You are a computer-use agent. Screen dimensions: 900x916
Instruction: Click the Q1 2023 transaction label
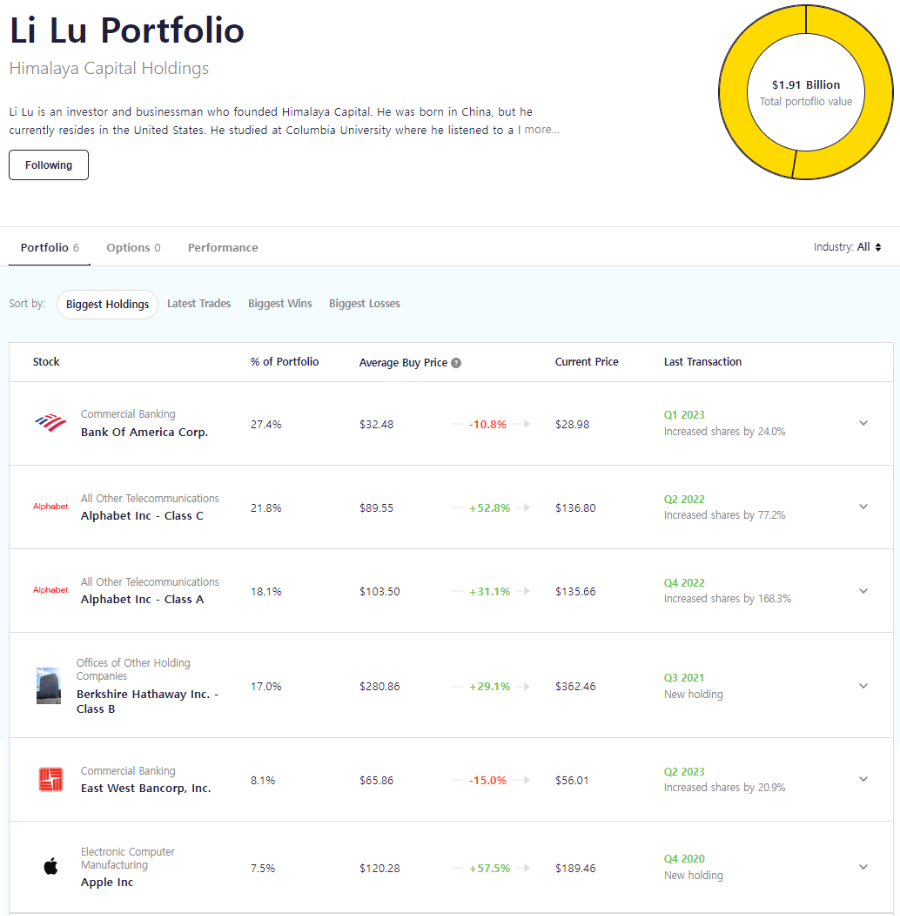pyautogui.click(x=684, y=415)
